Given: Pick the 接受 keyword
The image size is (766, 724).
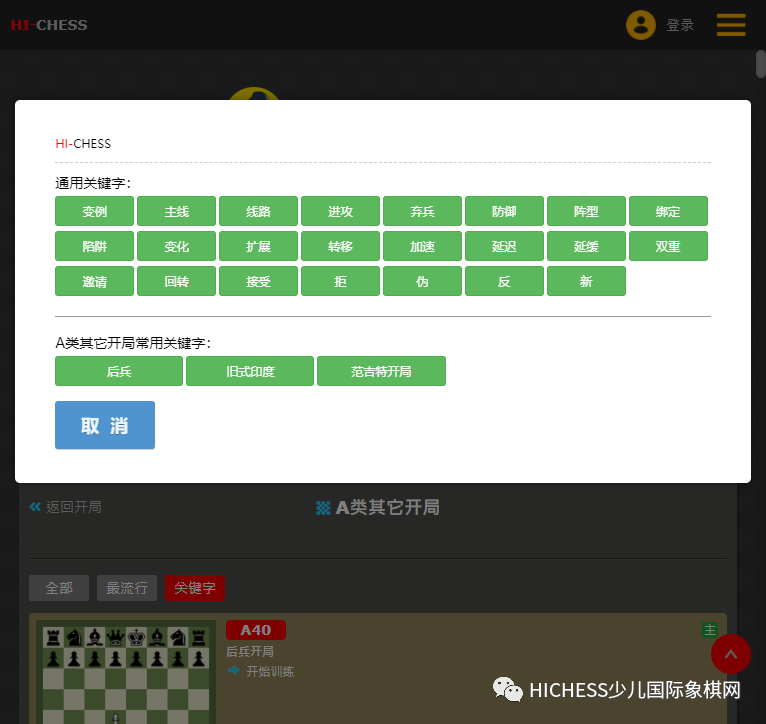Looking at the screenshot, I should (x=258, y=281).
